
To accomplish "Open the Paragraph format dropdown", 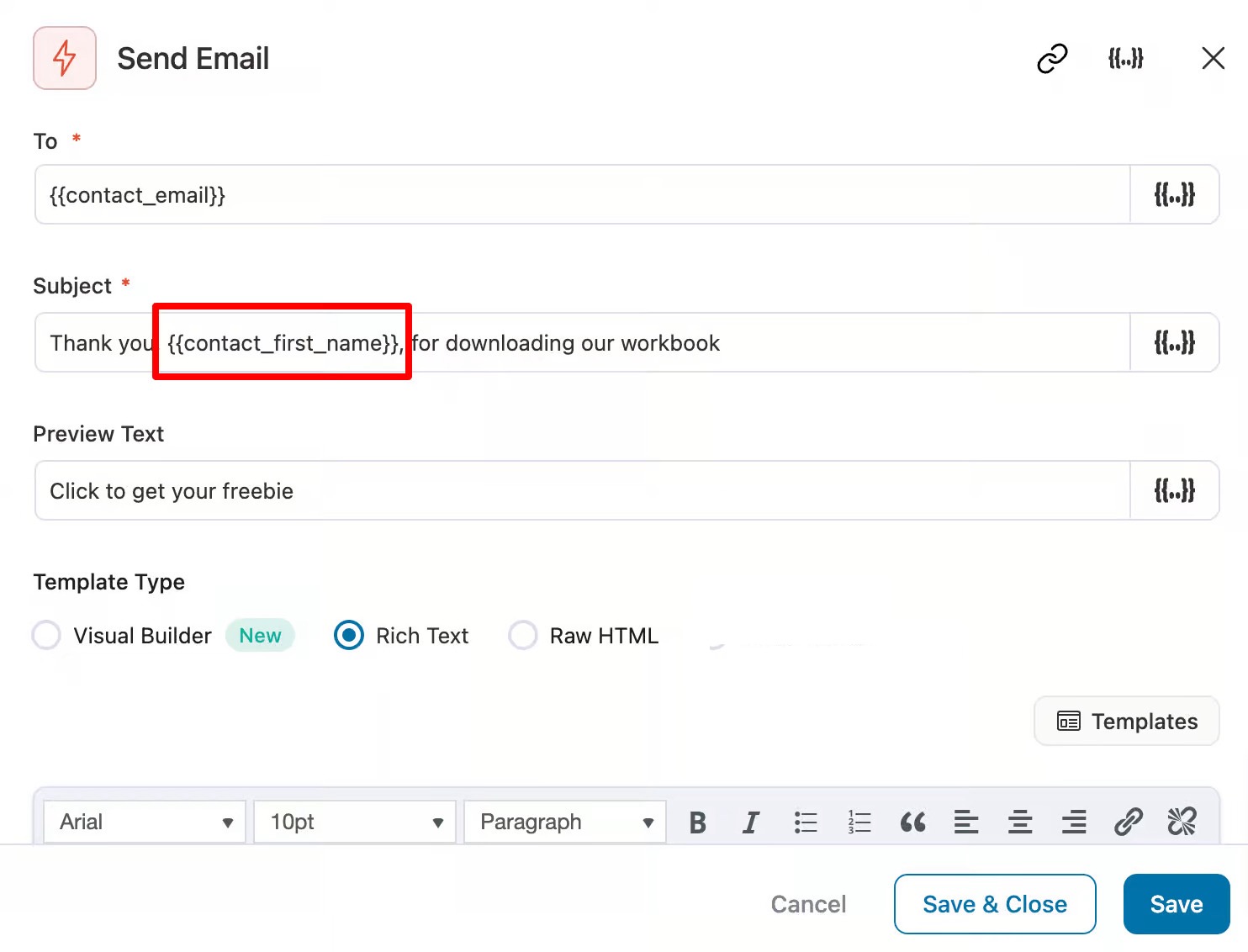I will (565, 822).
